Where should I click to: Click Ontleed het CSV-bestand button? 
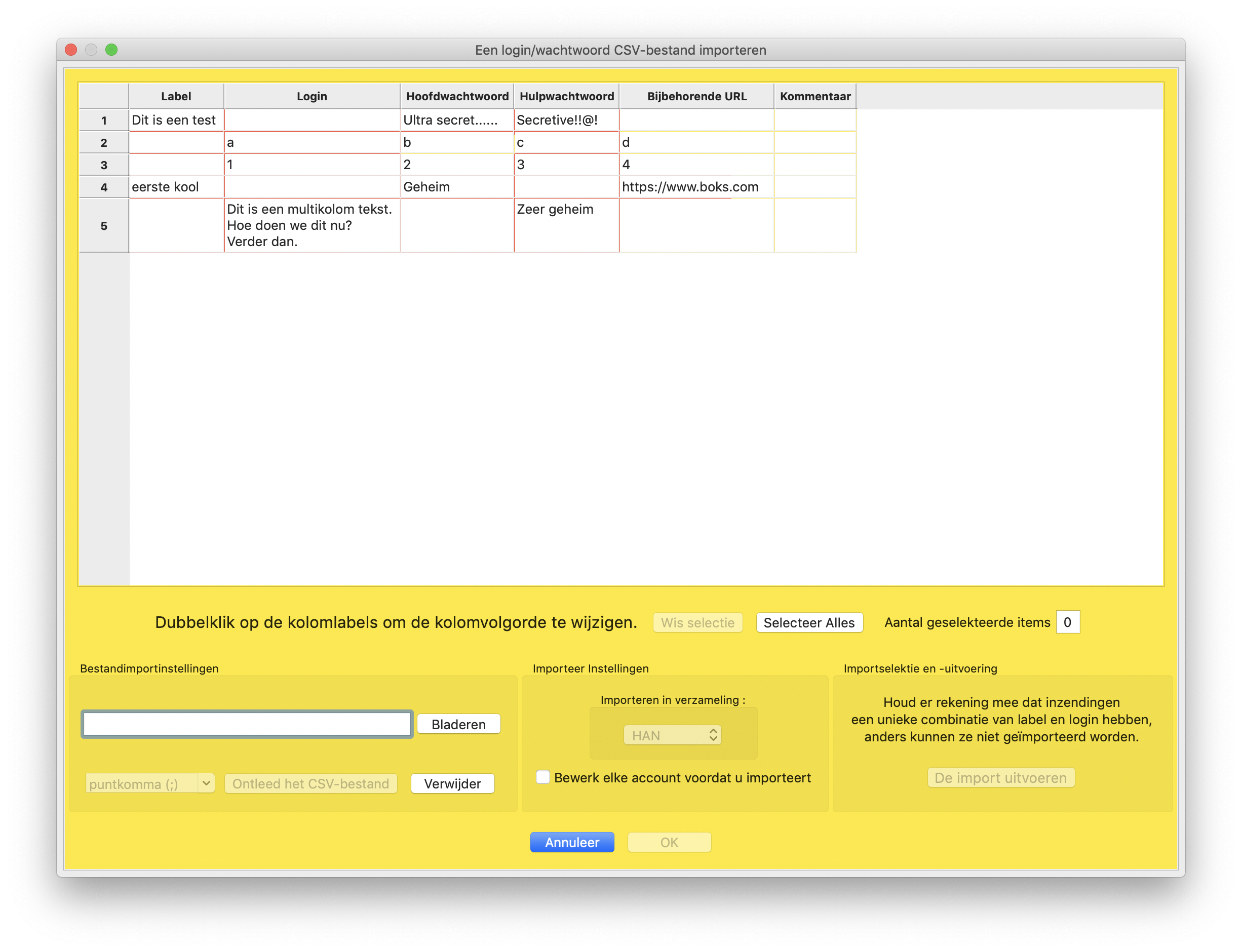(310, 784)
